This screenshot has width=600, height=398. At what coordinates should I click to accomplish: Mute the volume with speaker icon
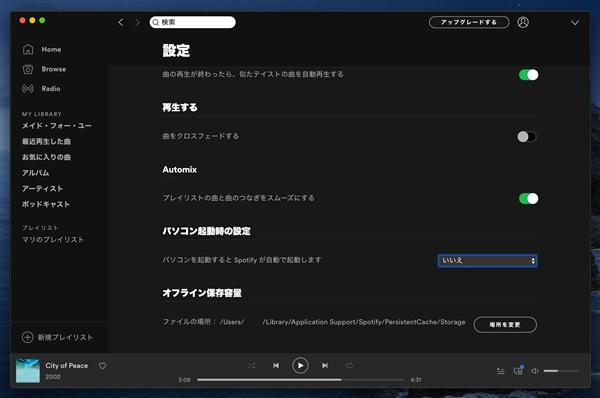535,371
